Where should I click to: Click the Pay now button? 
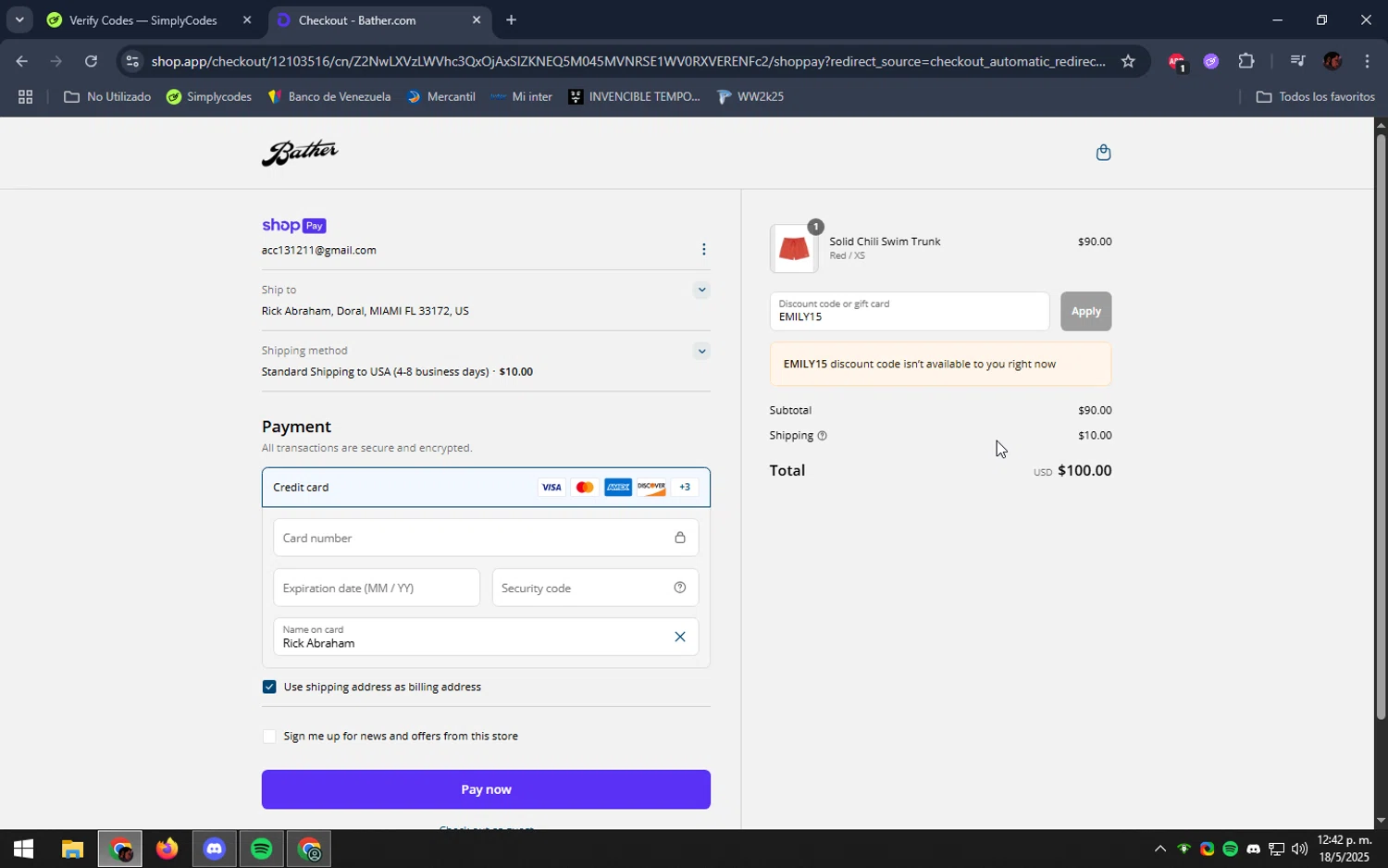[x=486, y=789]
